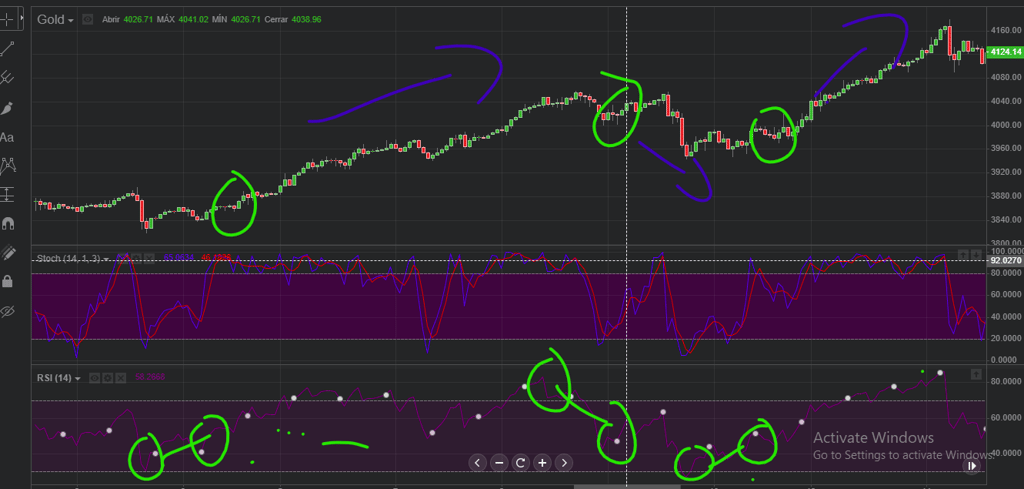Open RSI indicator settings gear
Screen dimensions: 1024x489
tap(107, 378)
